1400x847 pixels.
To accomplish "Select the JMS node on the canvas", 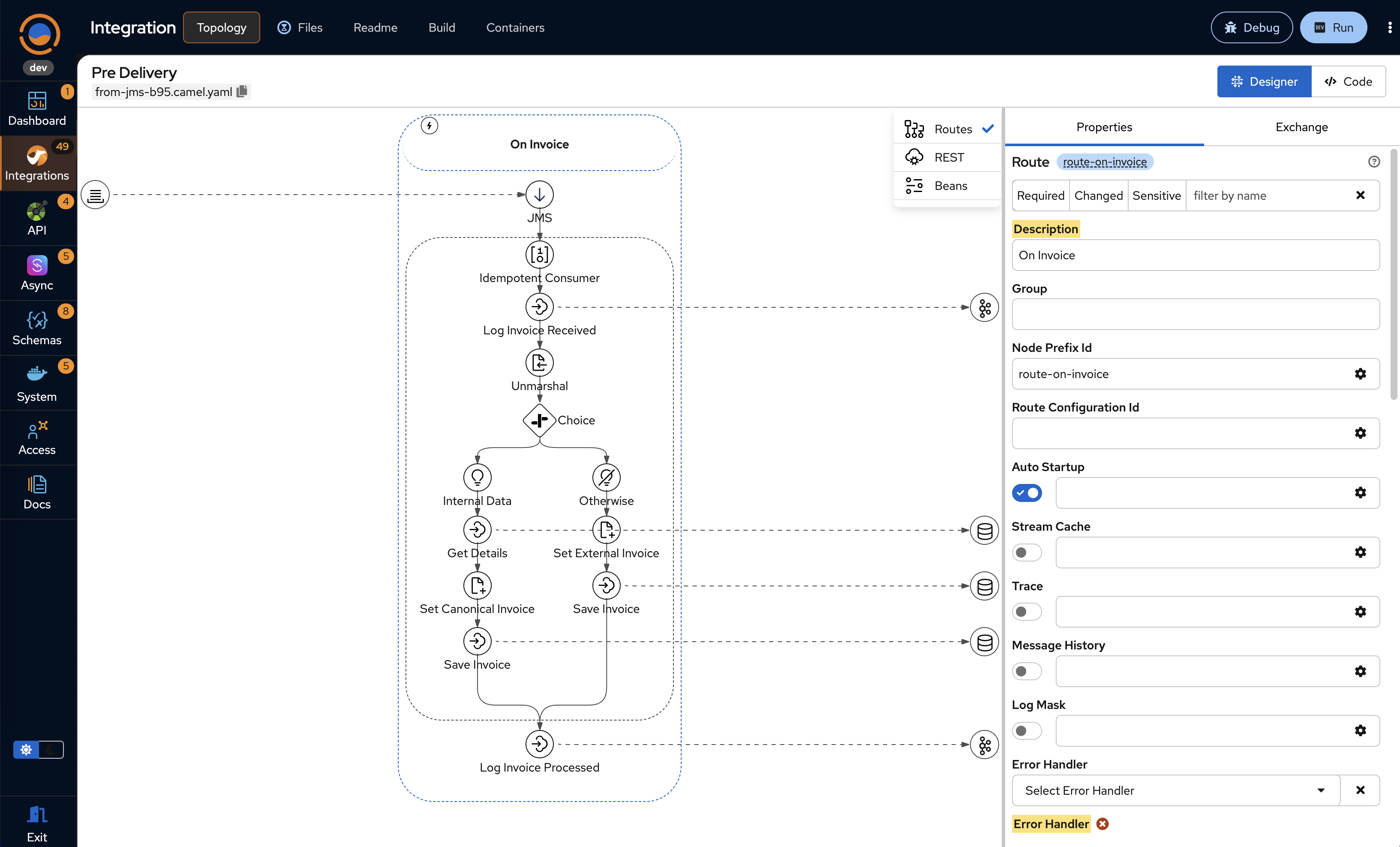I will [539, 194].
